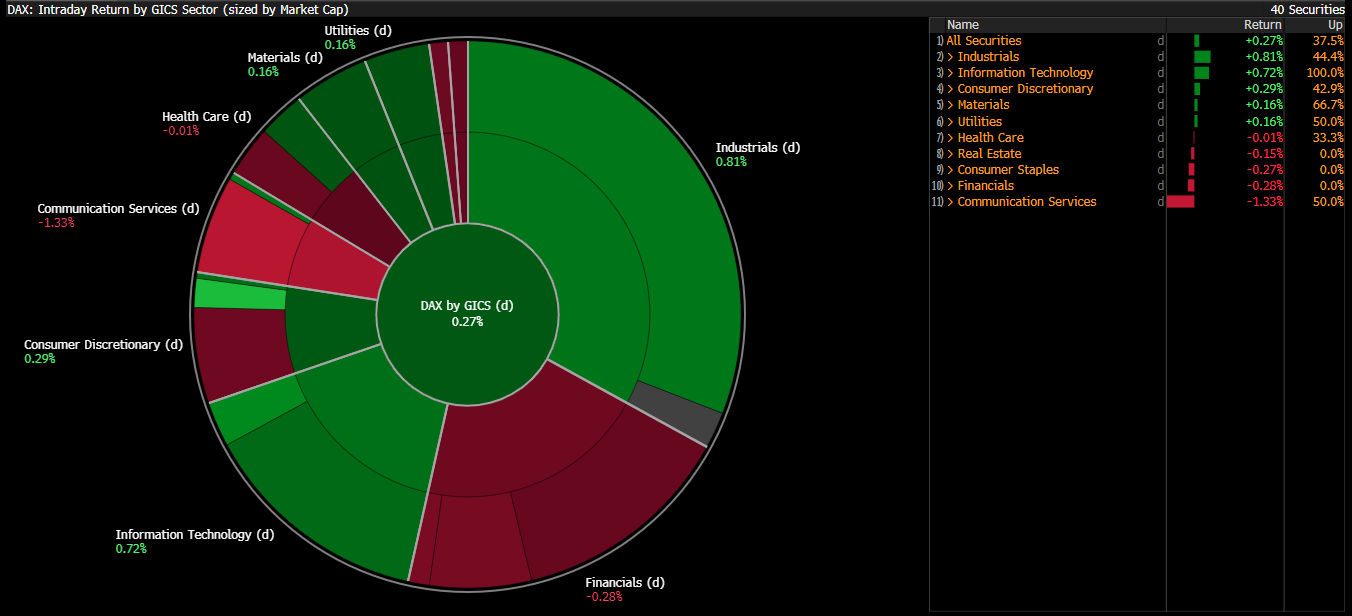Select the DAX by GICS center circle
The width and height of the screenshot is (1352, 616).
[467, 313]
